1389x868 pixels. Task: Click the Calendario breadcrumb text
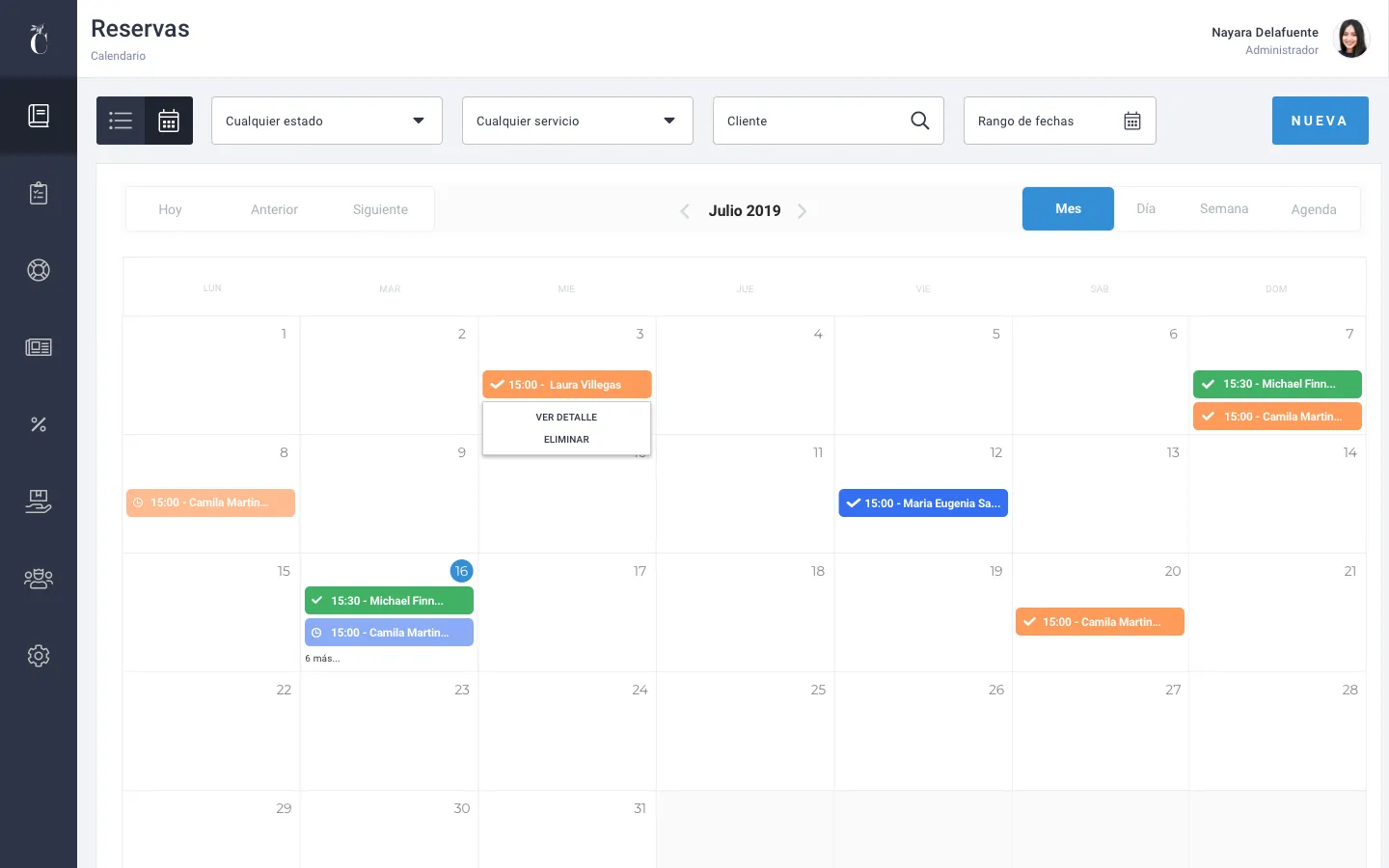(118, 56)
